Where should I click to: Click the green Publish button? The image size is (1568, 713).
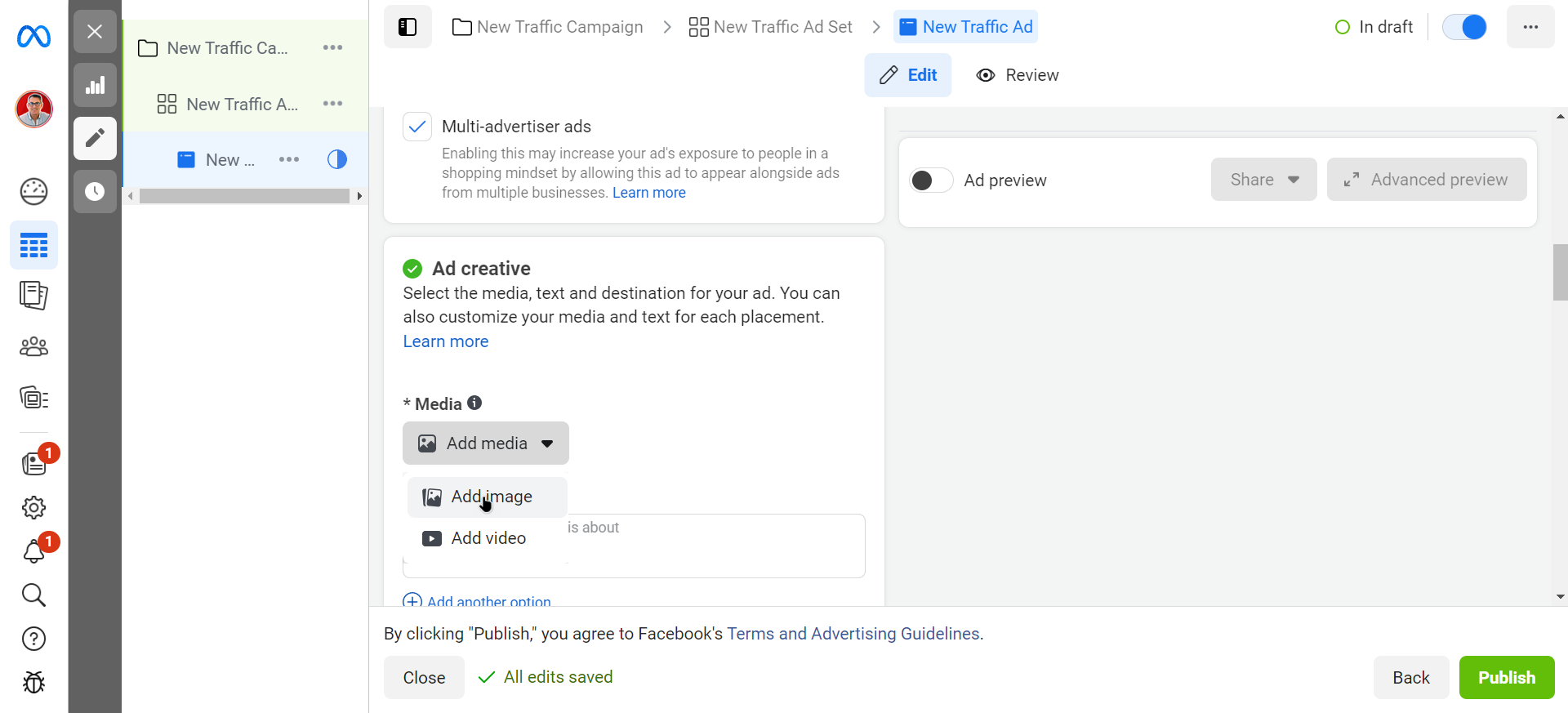pos(1506,678)
